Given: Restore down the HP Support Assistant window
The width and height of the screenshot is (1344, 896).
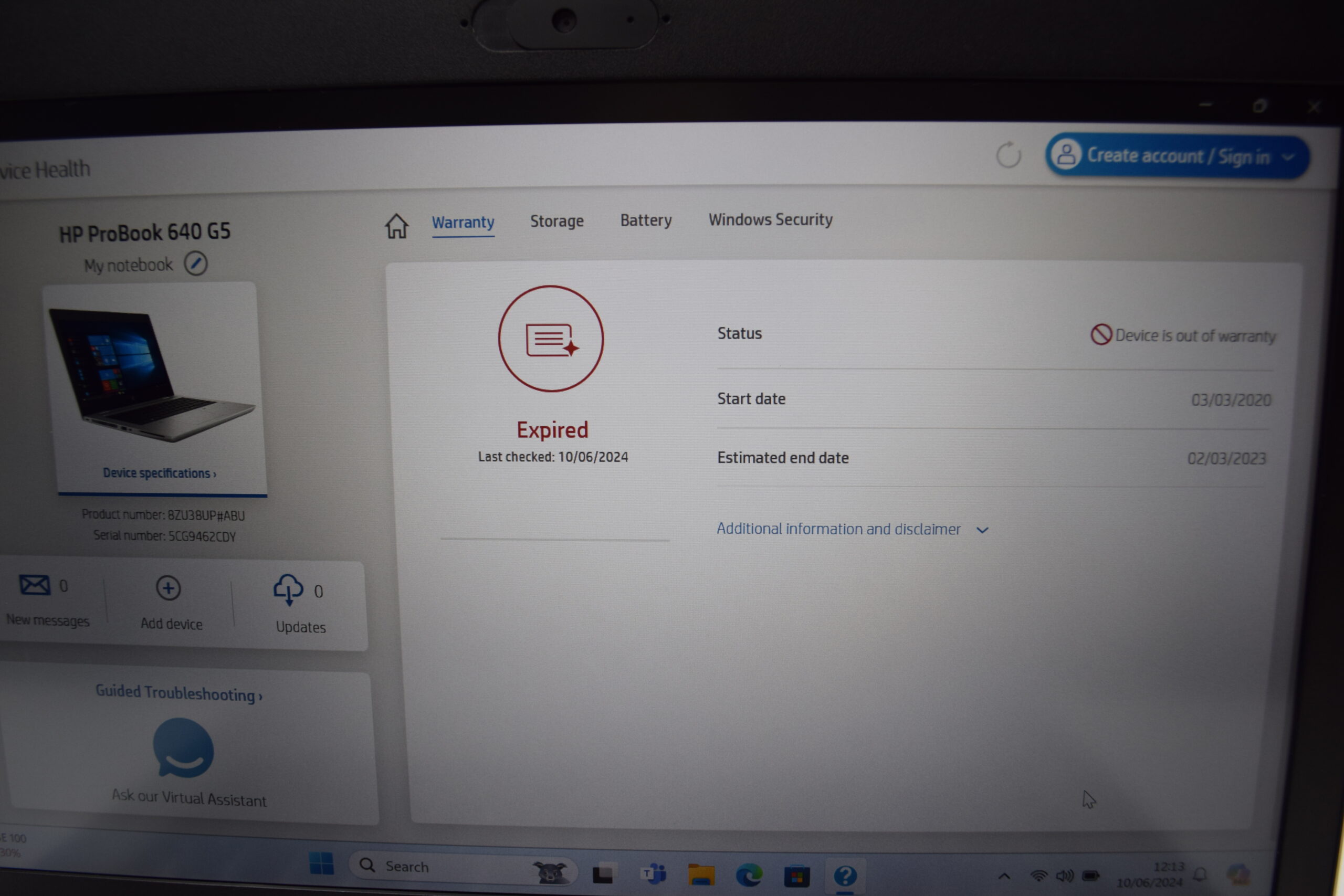Looking at the screenshot, I should [1260, 106].
